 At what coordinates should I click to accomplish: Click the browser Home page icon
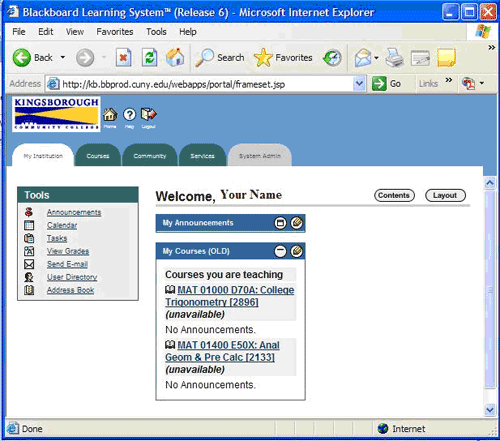click(175, 57)
